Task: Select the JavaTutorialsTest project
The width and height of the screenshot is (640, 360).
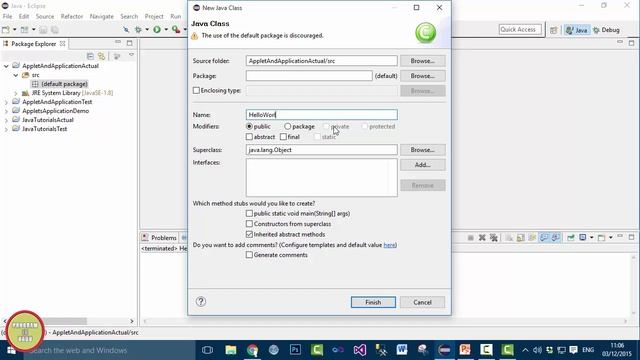Action: click(x=44, y=129)
